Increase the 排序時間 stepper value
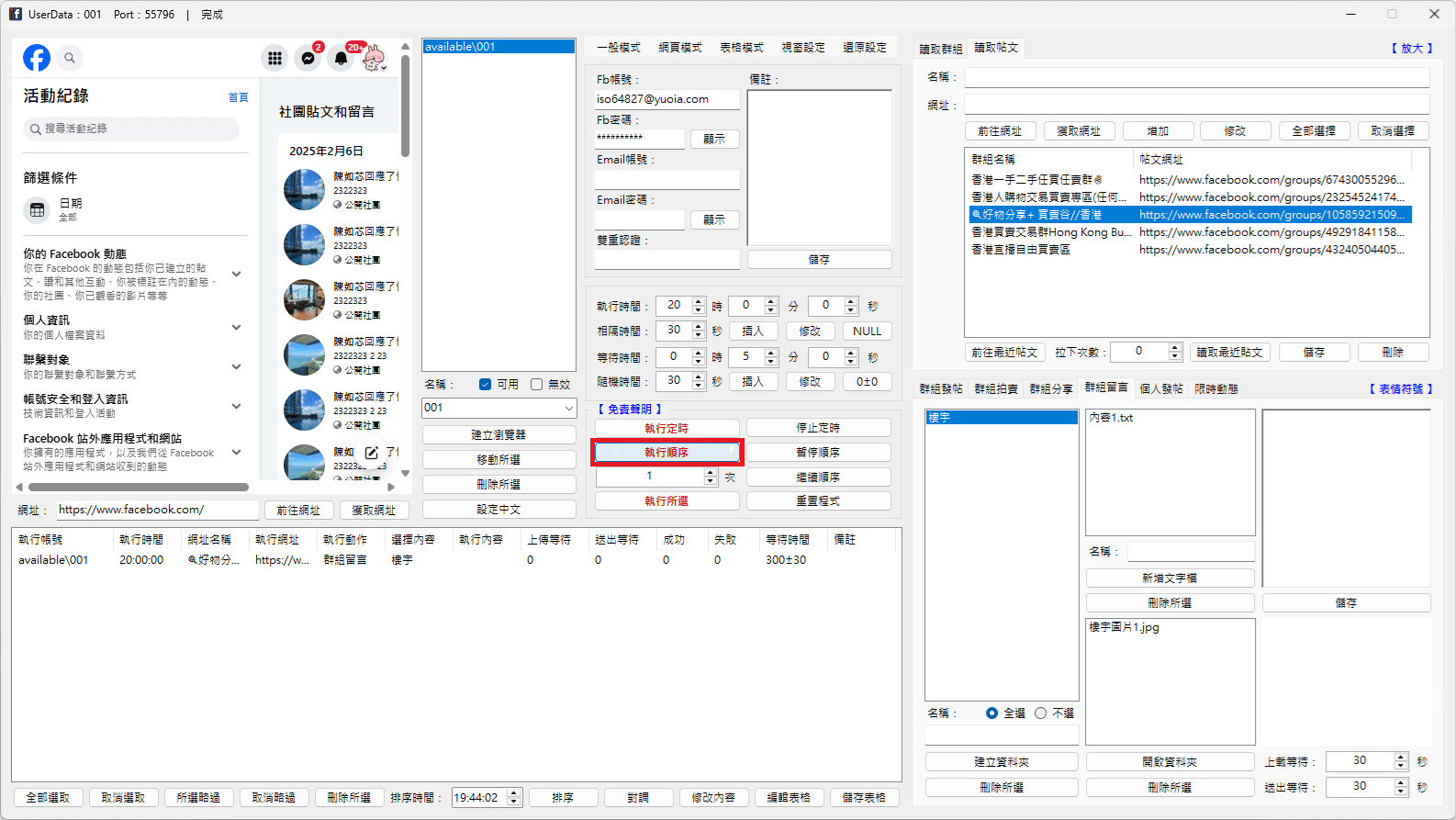The image size is (1456, 820). pos(514,793)
